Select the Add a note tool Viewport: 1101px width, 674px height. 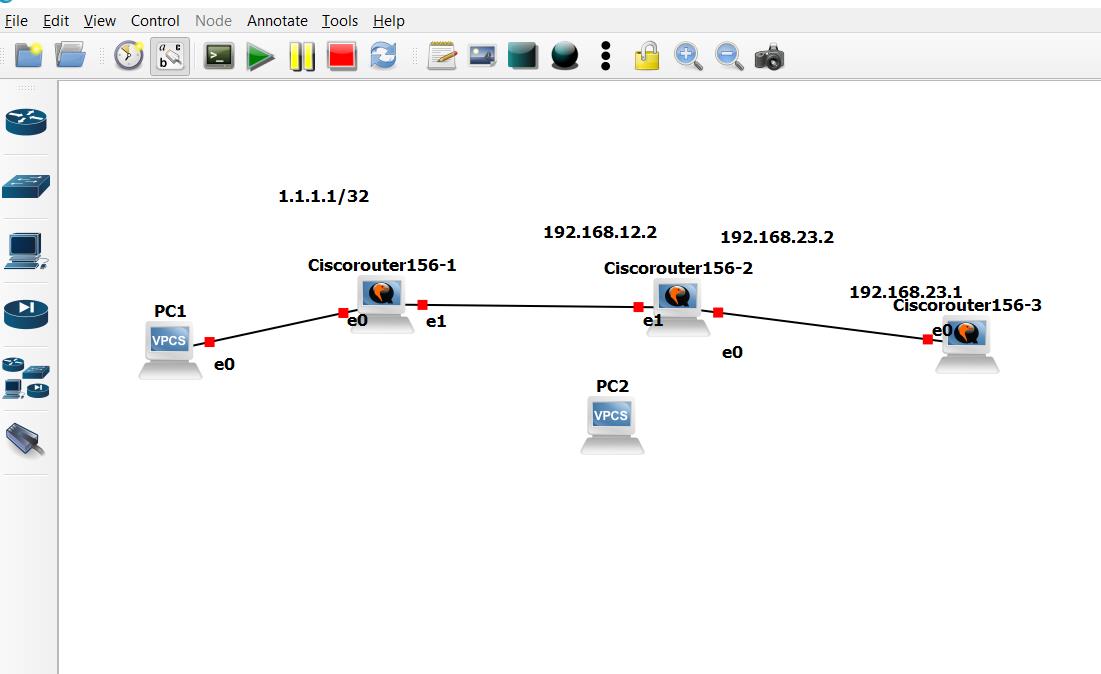click(441, 56)
